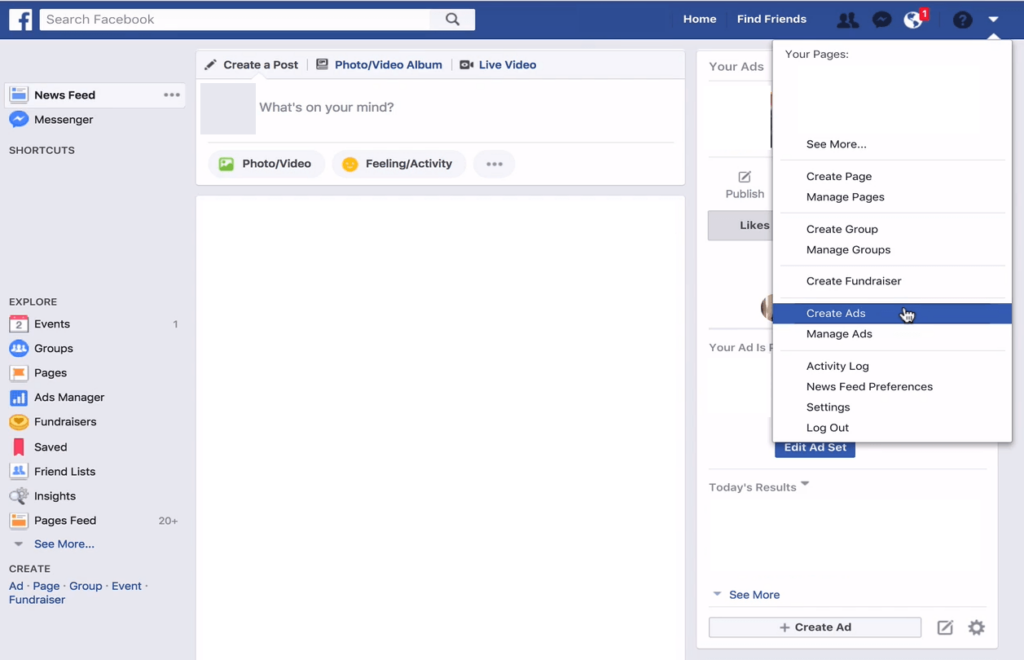
Task: Click the gear icon in the Your Ads panel
Action: point(975,628)
